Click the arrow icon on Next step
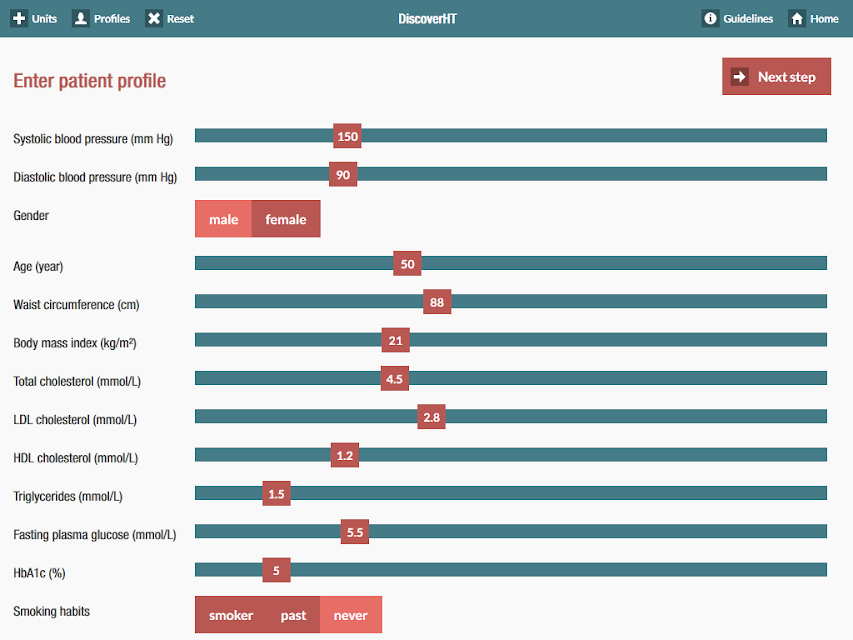The width and height of the screenshot is (853, 640). coord(739,77)
